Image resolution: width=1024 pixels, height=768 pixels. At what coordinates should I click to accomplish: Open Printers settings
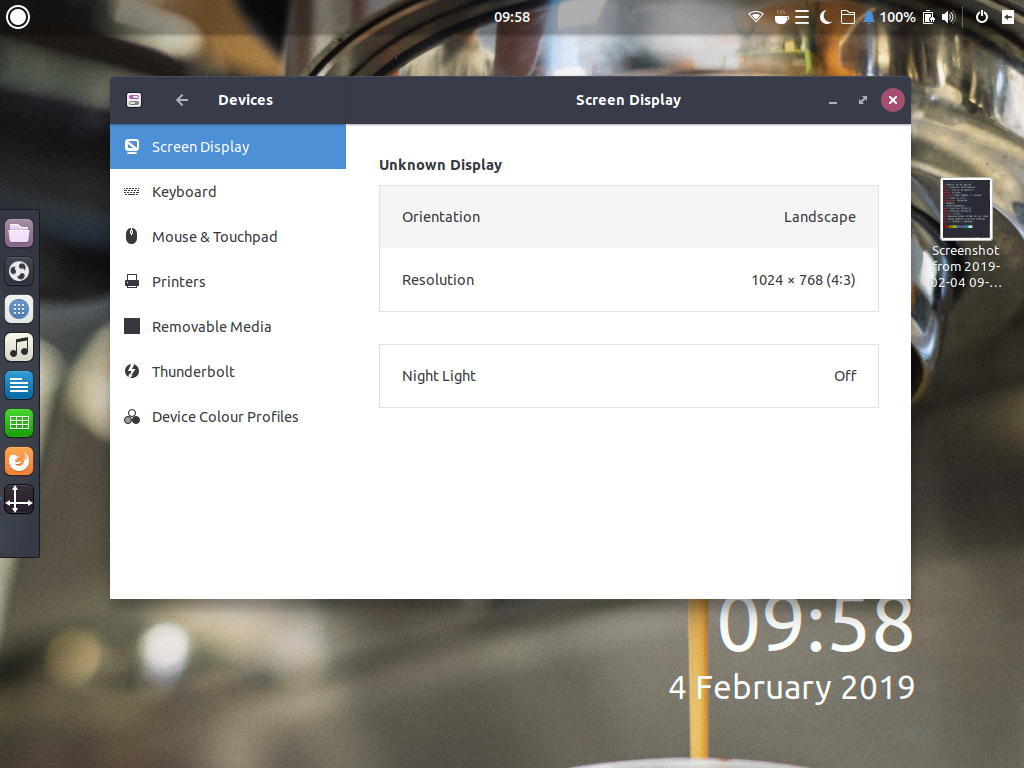click(177, 281)
